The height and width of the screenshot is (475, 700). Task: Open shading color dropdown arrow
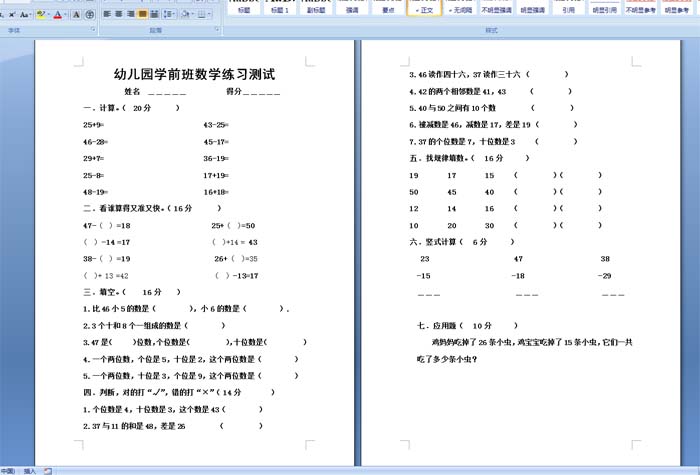click(192, 14)
